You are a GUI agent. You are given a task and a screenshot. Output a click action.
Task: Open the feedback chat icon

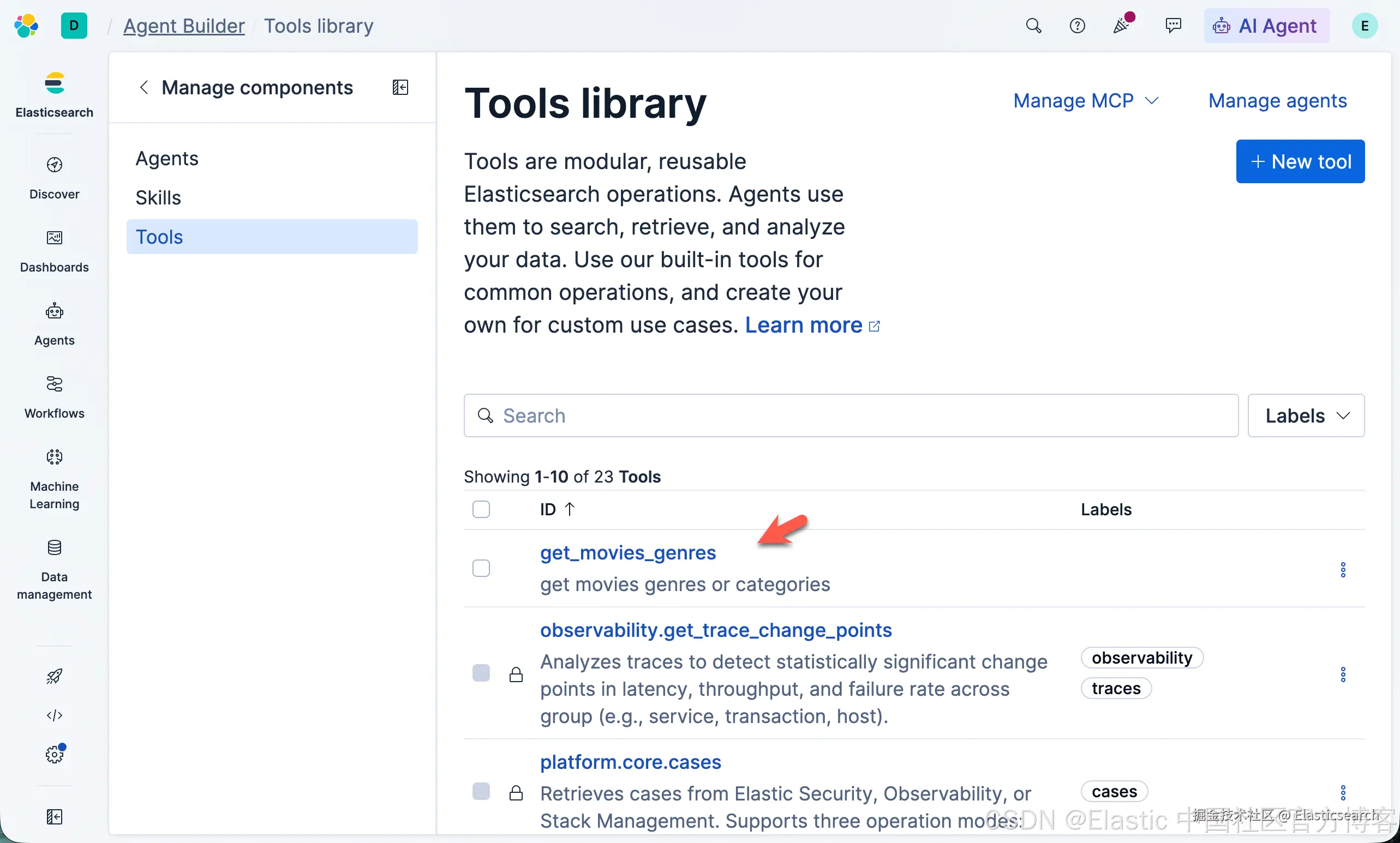(1172, 26)
